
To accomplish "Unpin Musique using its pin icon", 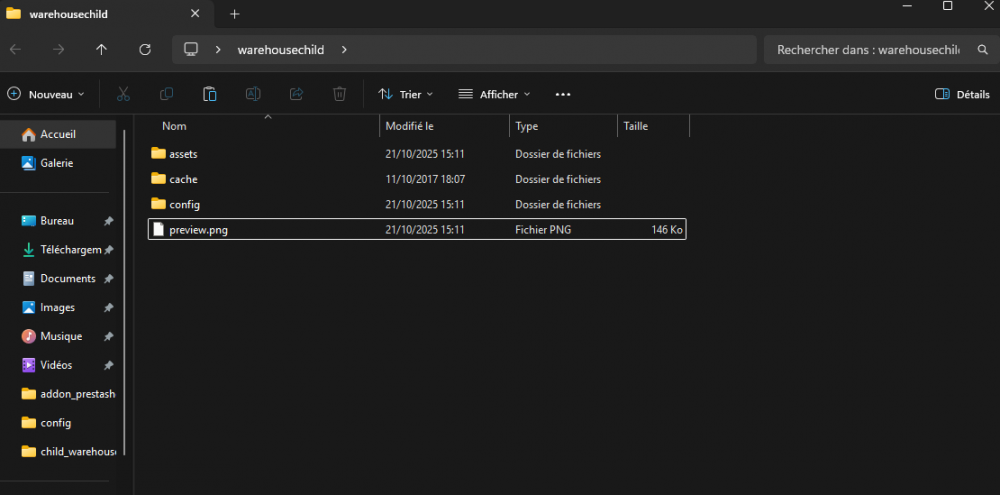I will [x=108, y=336].
